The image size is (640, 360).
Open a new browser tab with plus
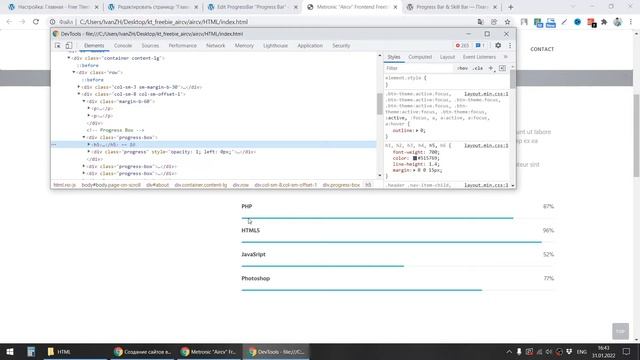point(511,7)
